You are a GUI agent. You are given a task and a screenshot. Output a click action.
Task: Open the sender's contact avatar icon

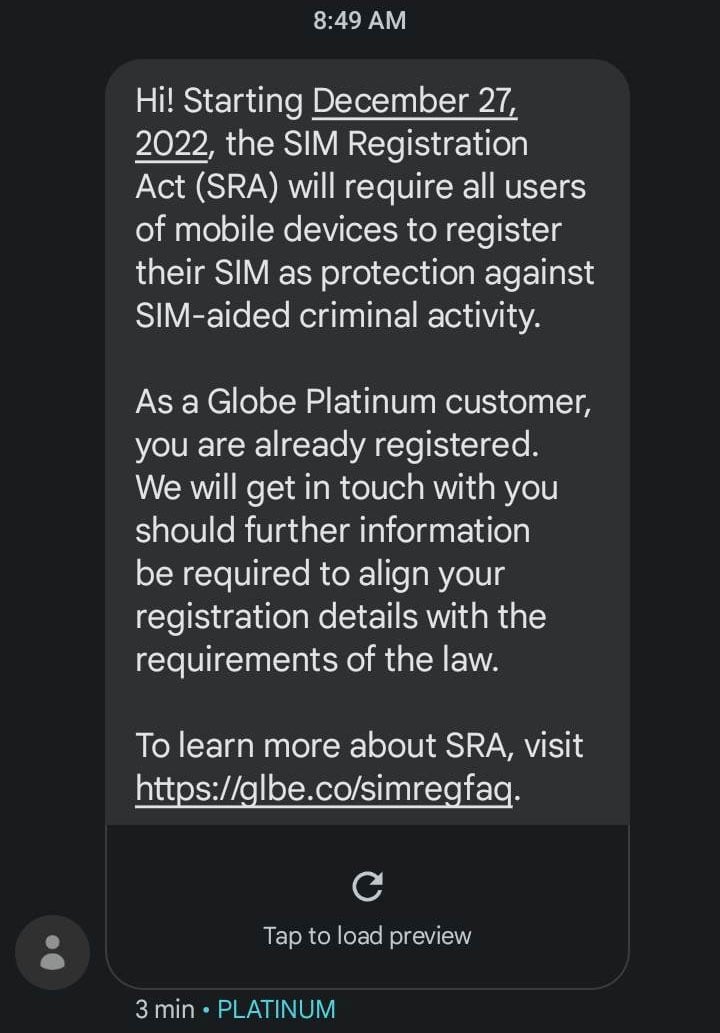[53, 952]
